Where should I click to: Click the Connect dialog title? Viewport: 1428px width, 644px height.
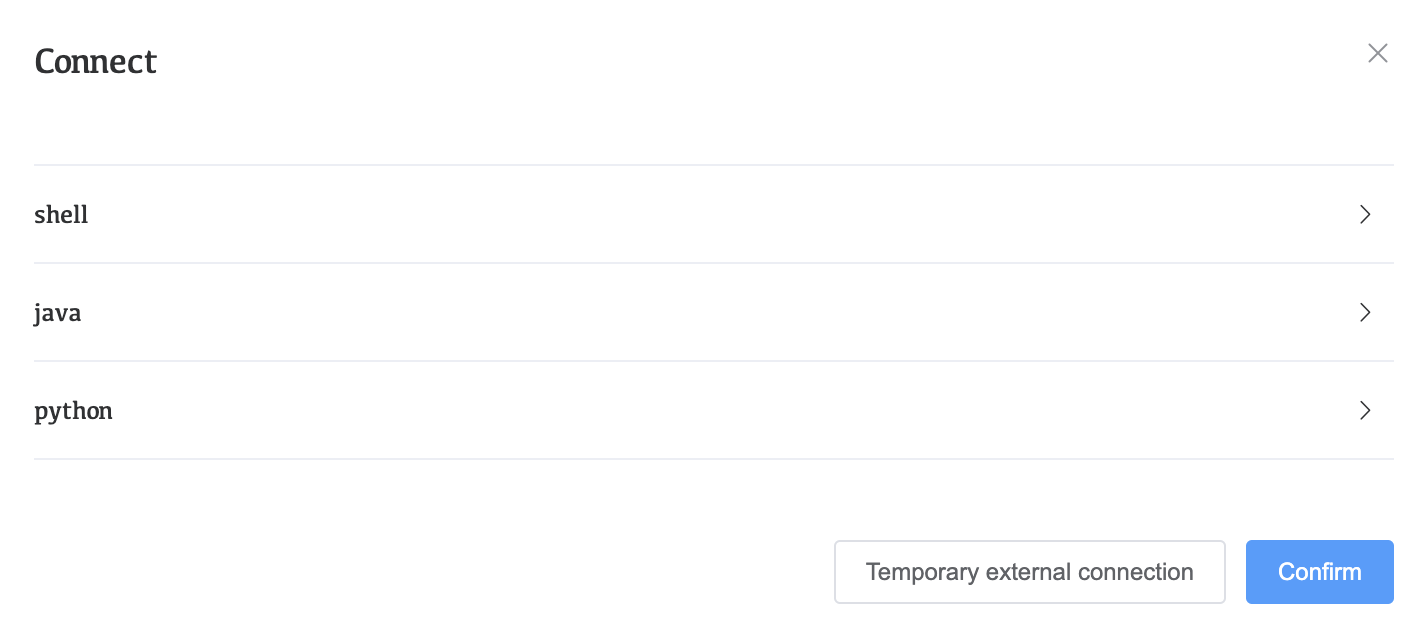96,62
